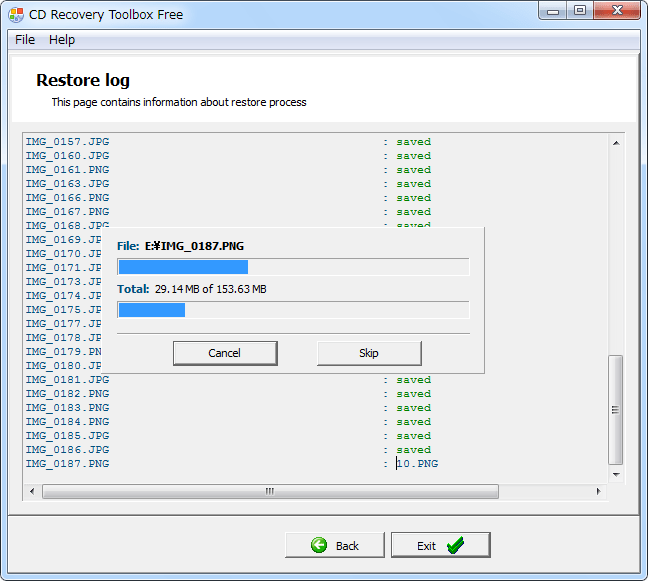The image size is (648, 581).
Task: Open the File menu
Action: 25,40
